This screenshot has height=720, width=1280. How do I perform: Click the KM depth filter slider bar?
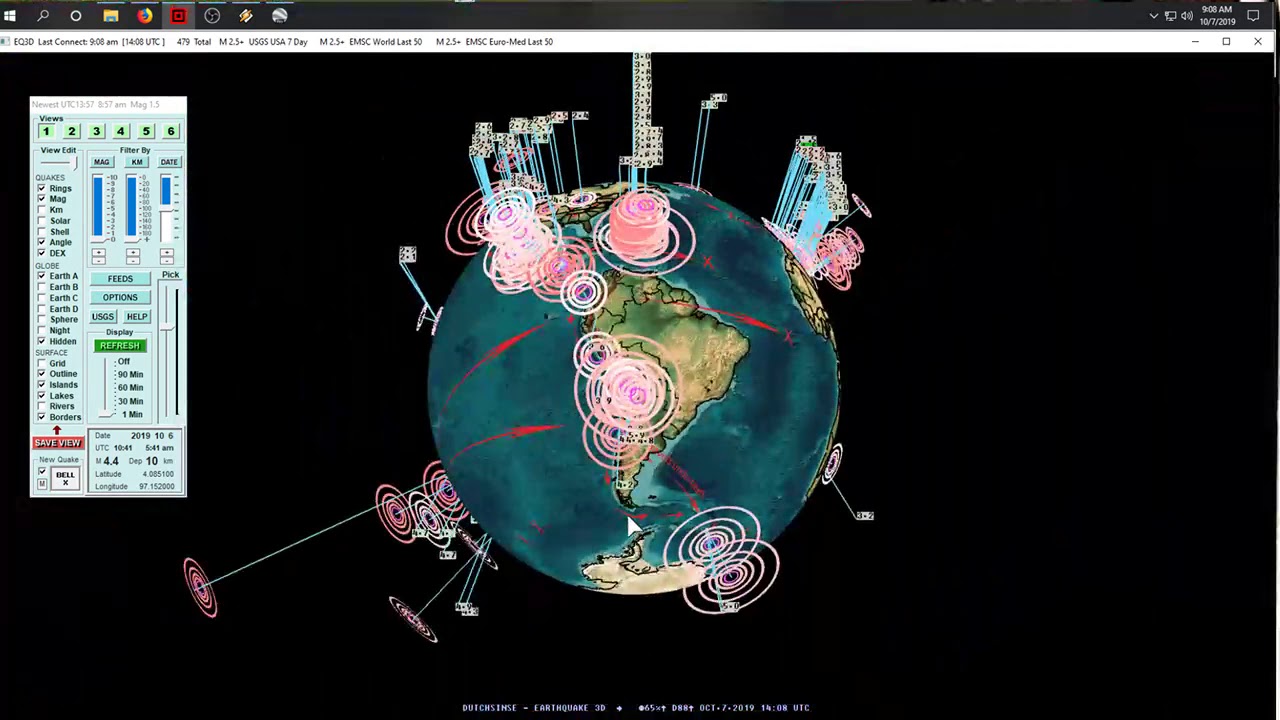point(132,209)
